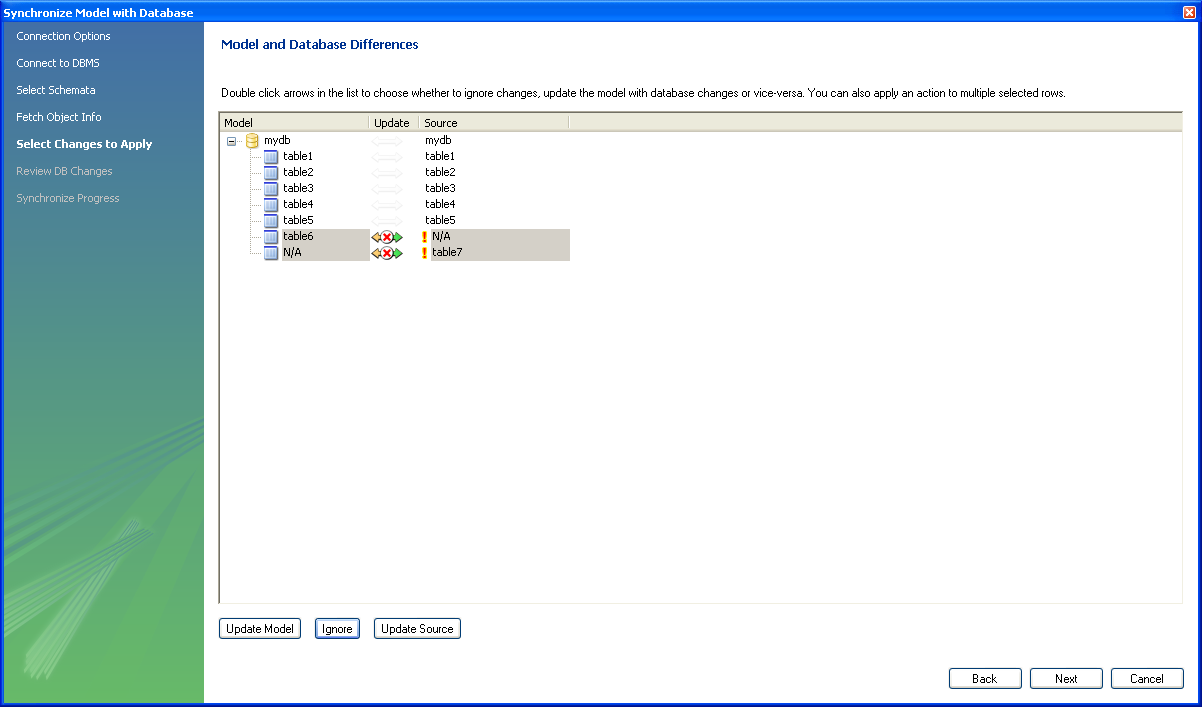The height and width of the screenshot is (707, 1202).
Task: Click the ignore arrows icon for table7
Action: 387,253
